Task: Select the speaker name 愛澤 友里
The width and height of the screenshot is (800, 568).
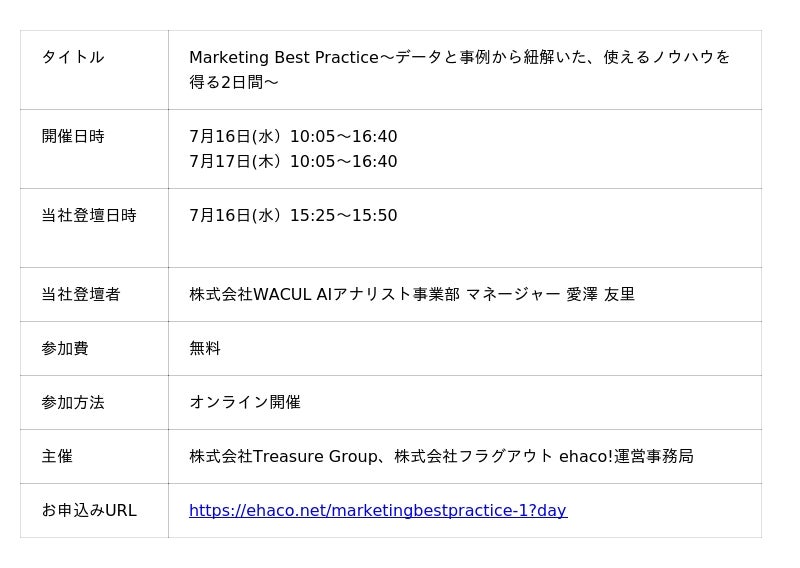Action: [x=601, y=294]
